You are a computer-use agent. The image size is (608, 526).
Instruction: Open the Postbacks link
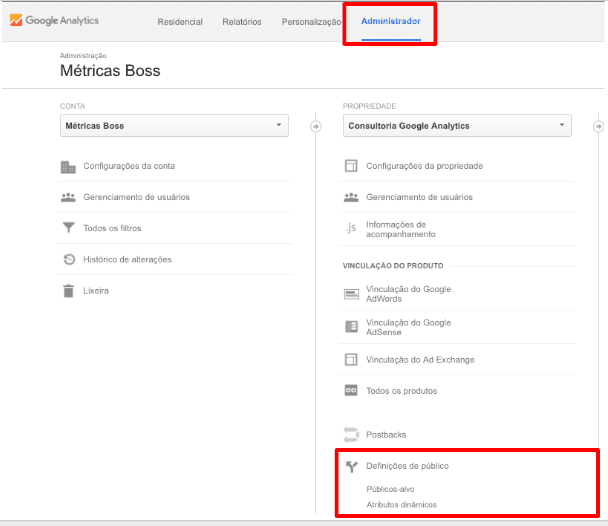386,435
